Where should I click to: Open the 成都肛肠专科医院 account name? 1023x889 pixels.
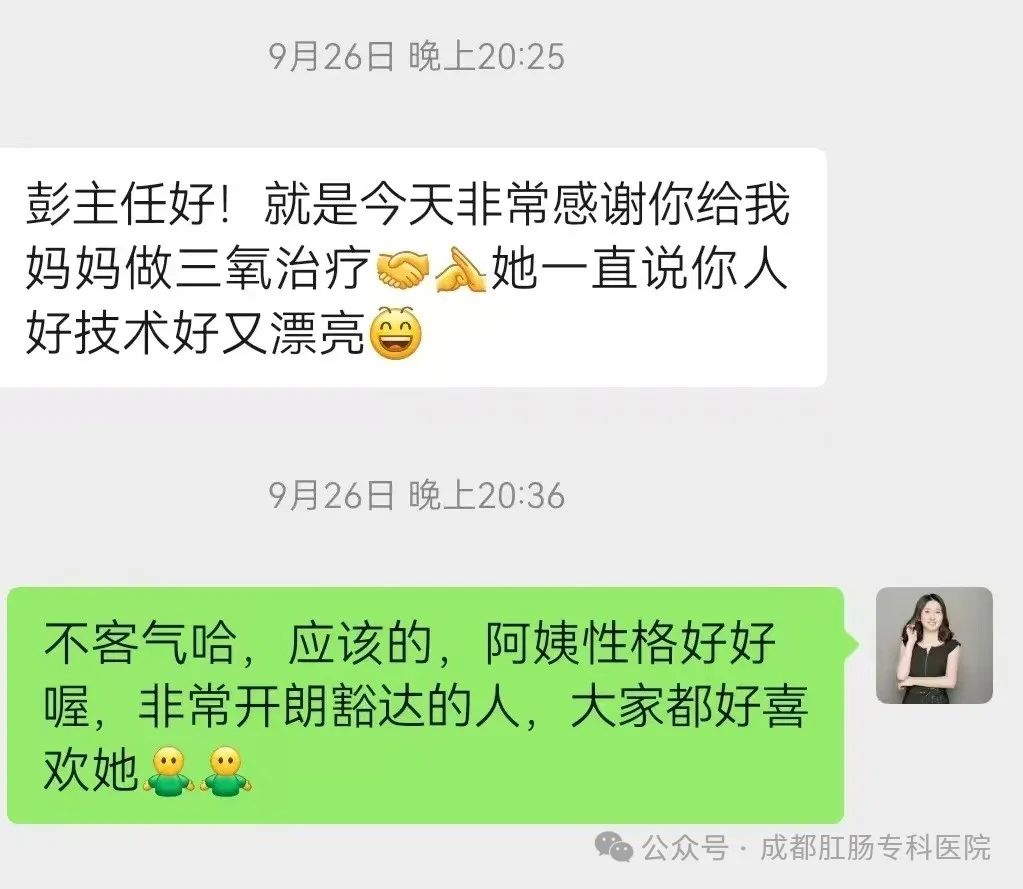(x=876, y=848)
